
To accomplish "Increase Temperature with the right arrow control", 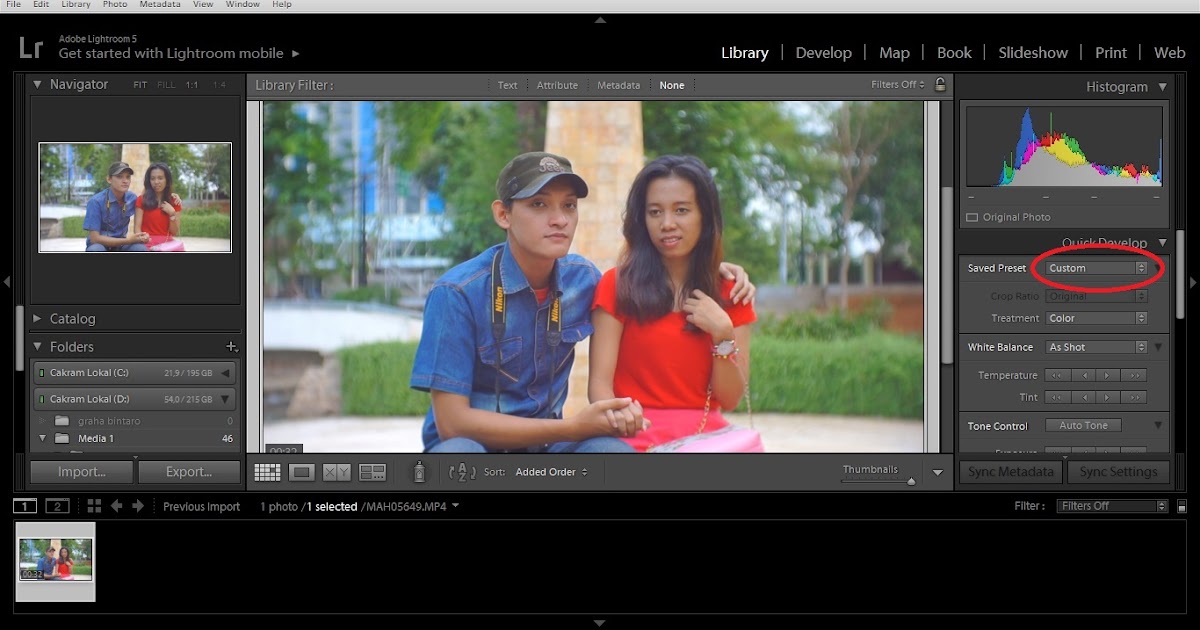I will 1107,375.
